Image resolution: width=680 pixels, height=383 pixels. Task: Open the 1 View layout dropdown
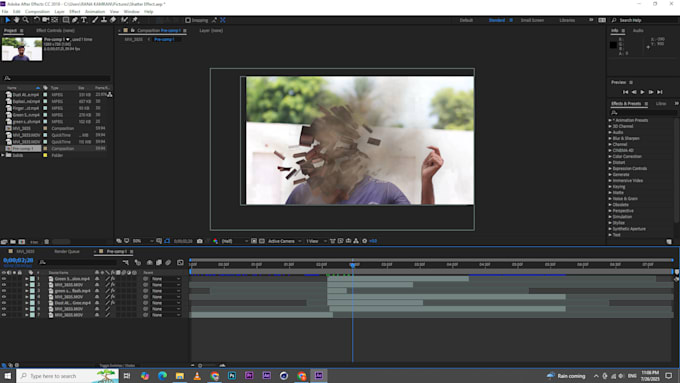coord(316,241)
